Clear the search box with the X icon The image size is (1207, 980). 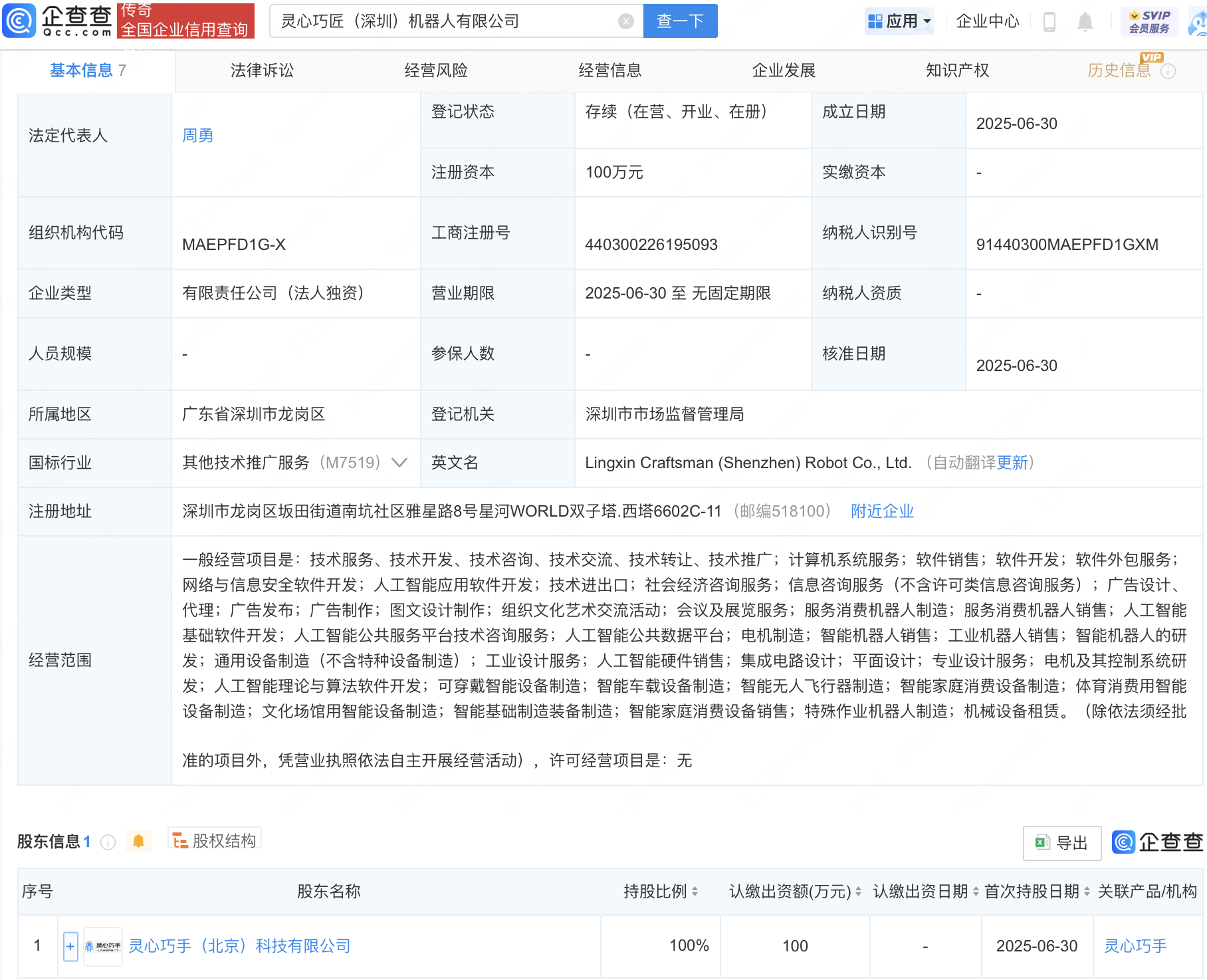pos(625,21)
